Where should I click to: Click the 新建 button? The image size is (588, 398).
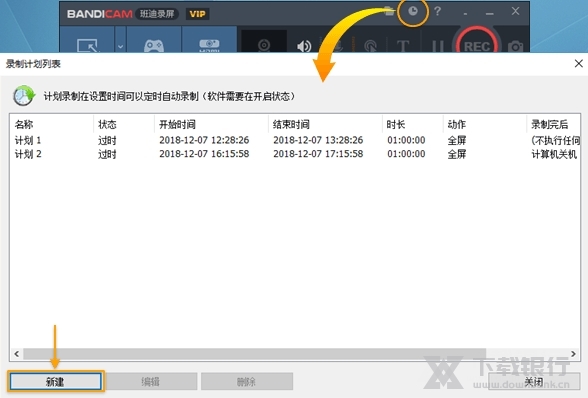pyautogui.click(x=55, y=381)
